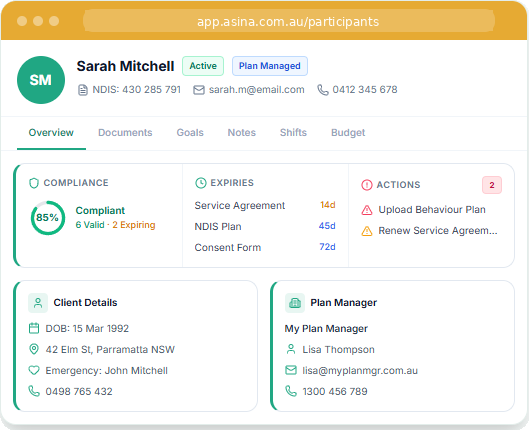Click the Client Details person icon
Viewport: 529px width, 430px height.
[x=38, y=303]
